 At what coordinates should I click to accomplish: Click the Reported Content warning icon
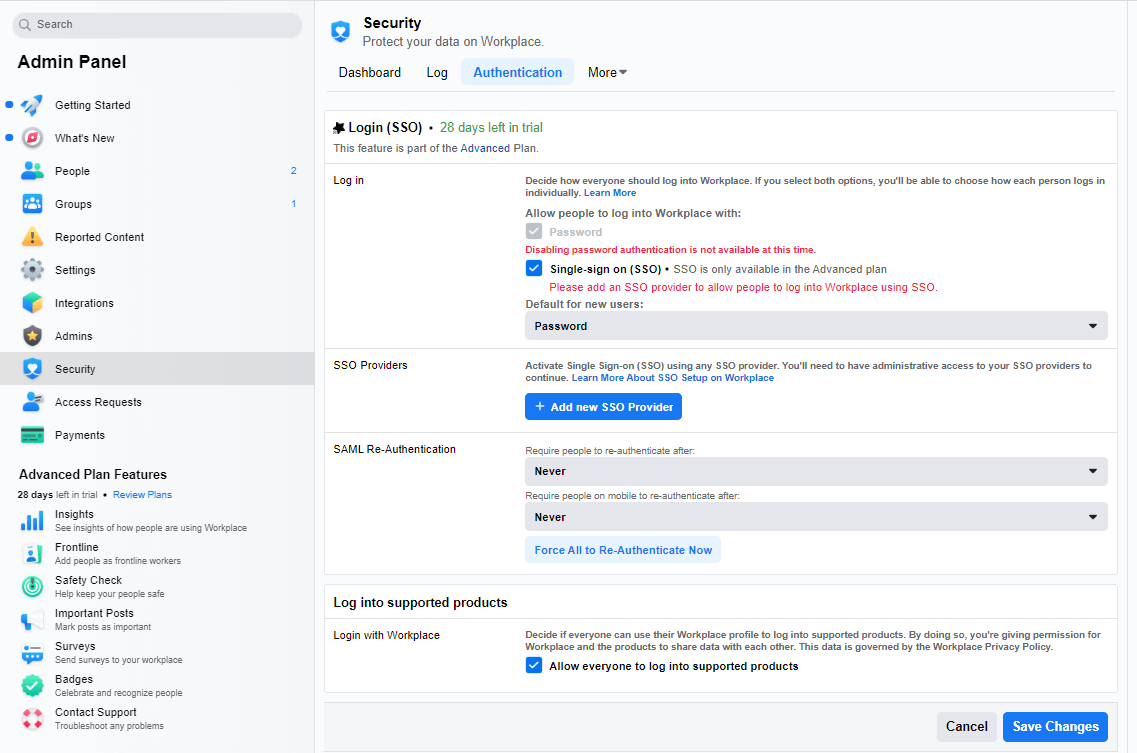(32, 237)
